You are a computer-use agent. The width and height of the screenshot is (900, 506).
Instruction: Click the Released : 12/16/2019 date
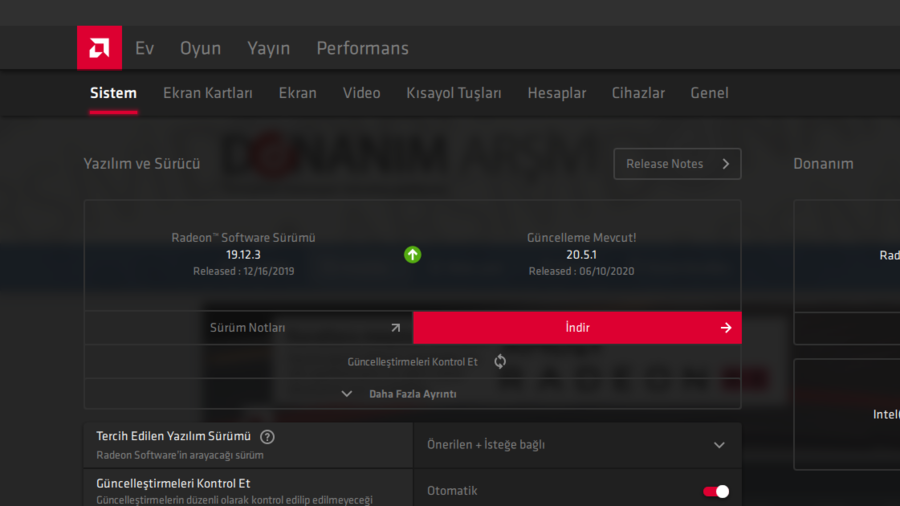click(243, 271)
